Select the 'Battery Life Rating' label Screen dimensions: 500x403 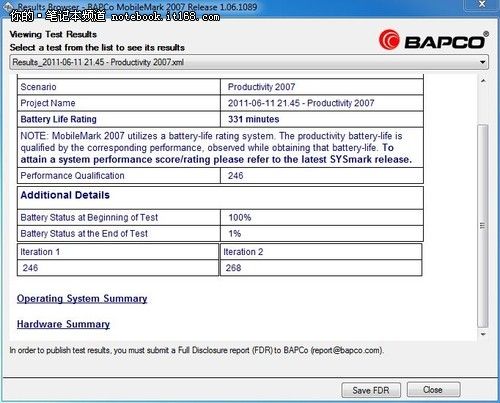(x=58, y=119)
